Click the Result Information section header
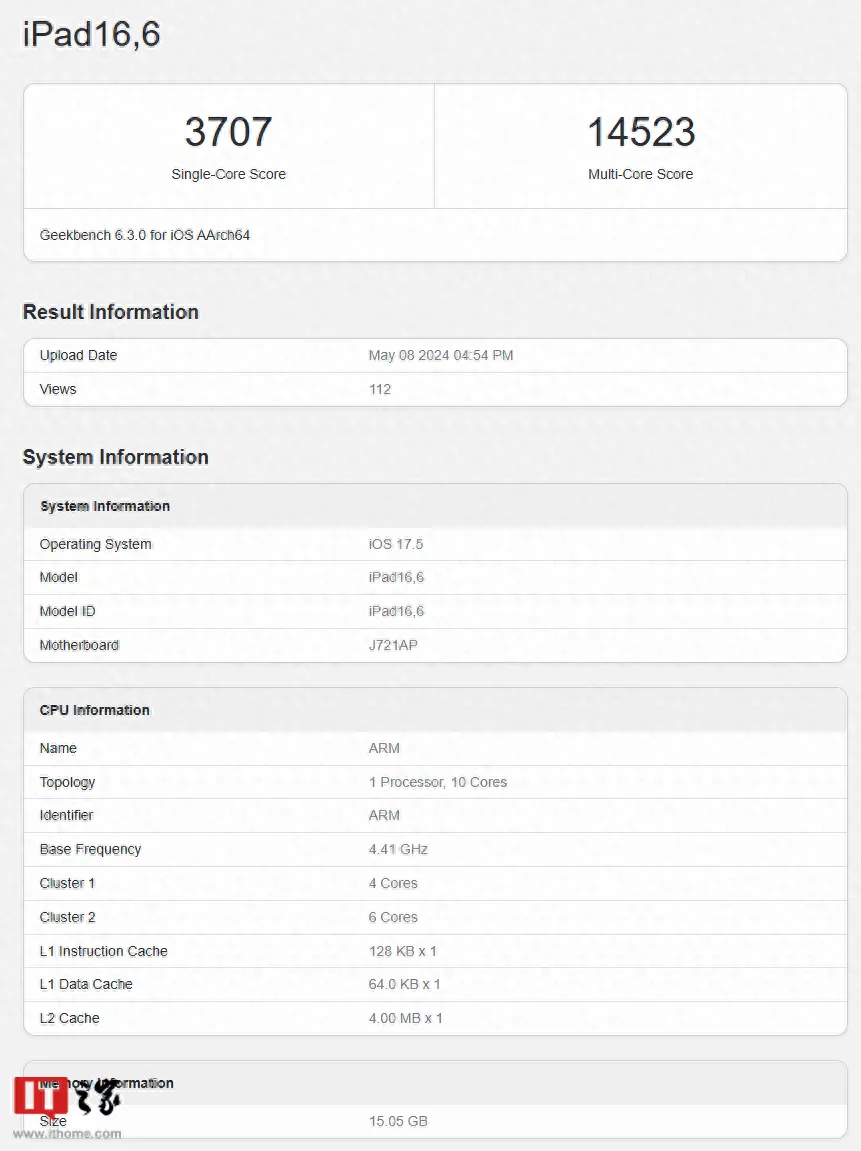861x1151 pixels. click(x=110, y=311)
